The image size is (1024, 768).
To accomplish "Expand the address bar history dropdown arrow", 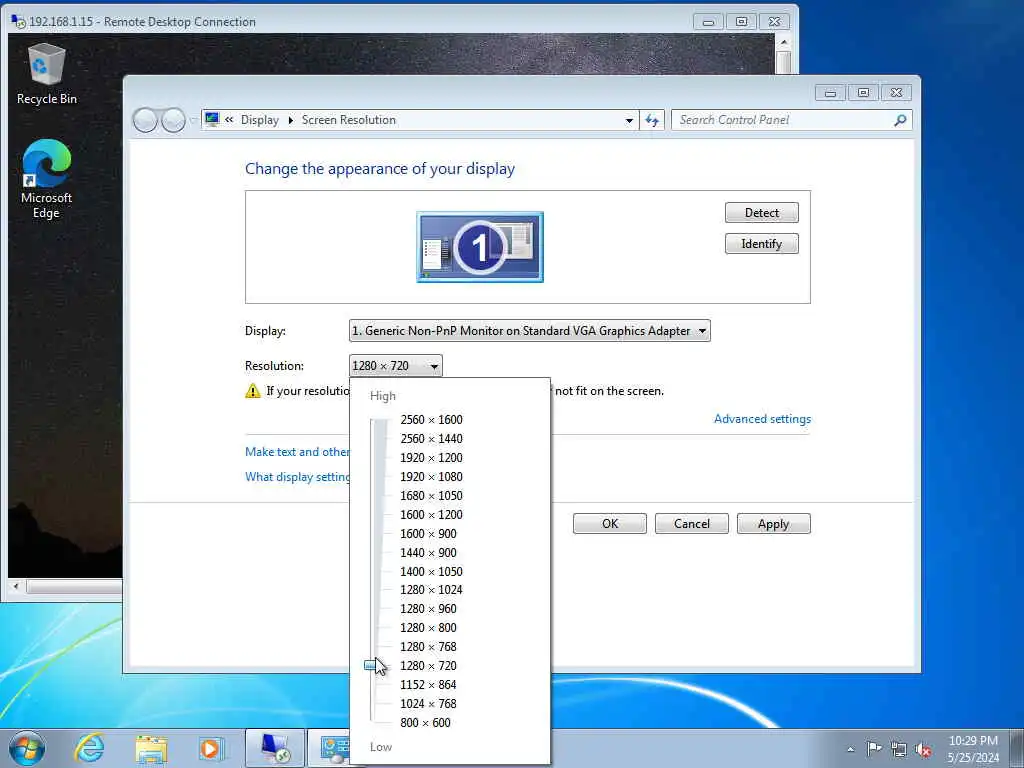I will coord(628,120).
